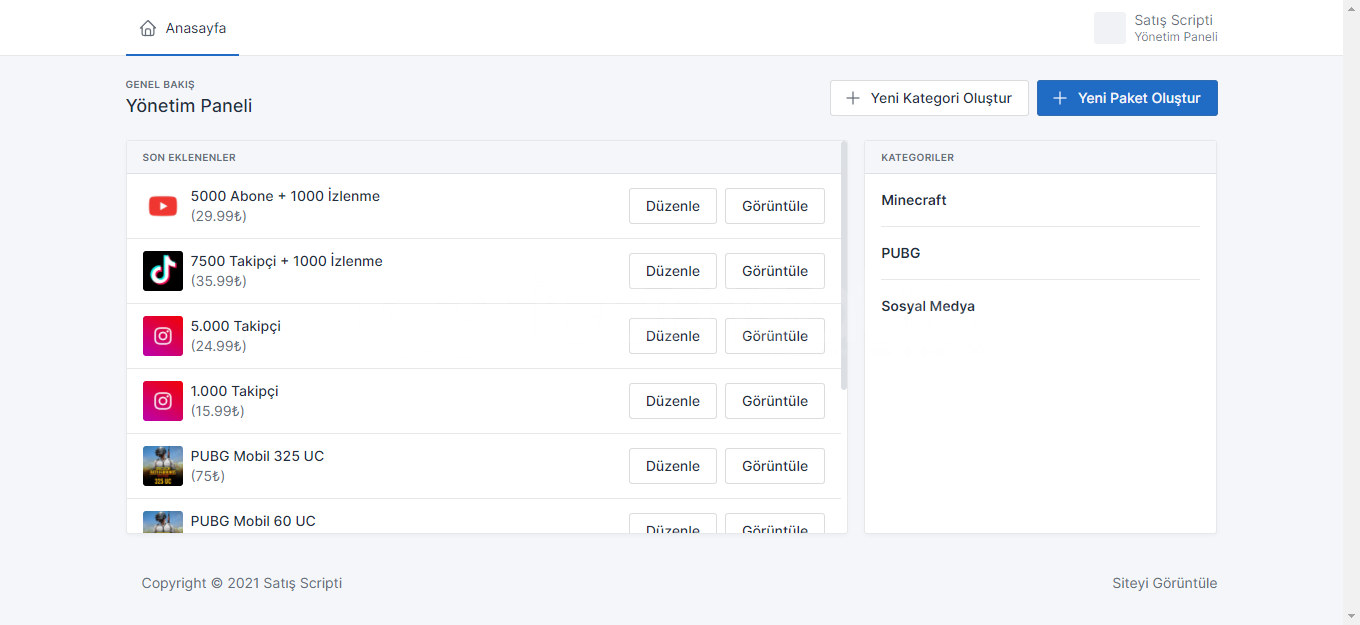Click the GENEL BAKIŞ label
The height and width of the screenshot is (625, 1360).
tap(160, 85)
